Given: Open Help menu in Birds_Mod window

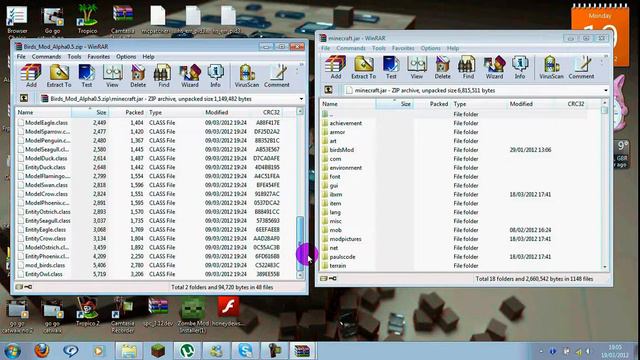Looking at the screenshot, I should click(x=148, y=56).
